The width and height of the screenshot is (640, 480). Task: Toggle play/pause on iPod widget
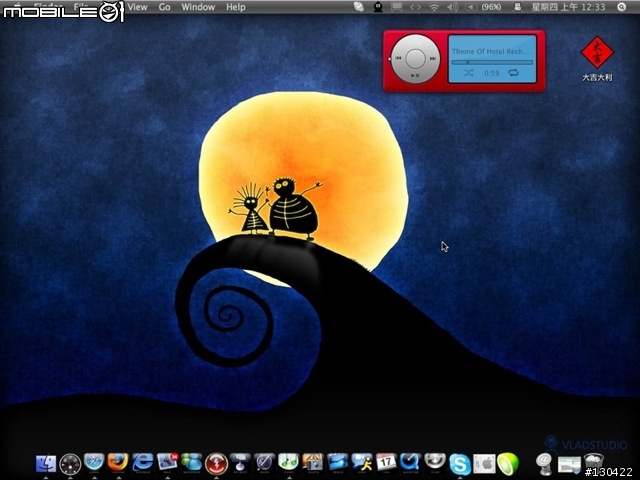415,76
